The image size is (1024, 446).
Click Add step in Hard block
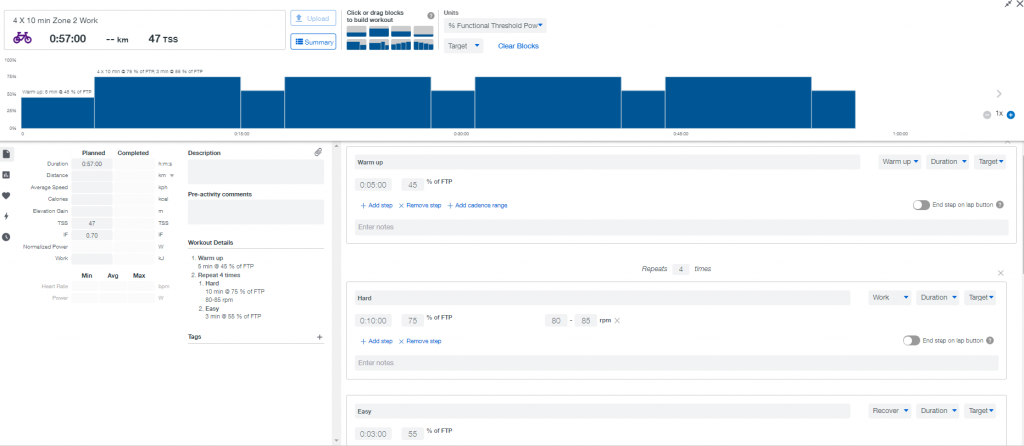point(376,341)
